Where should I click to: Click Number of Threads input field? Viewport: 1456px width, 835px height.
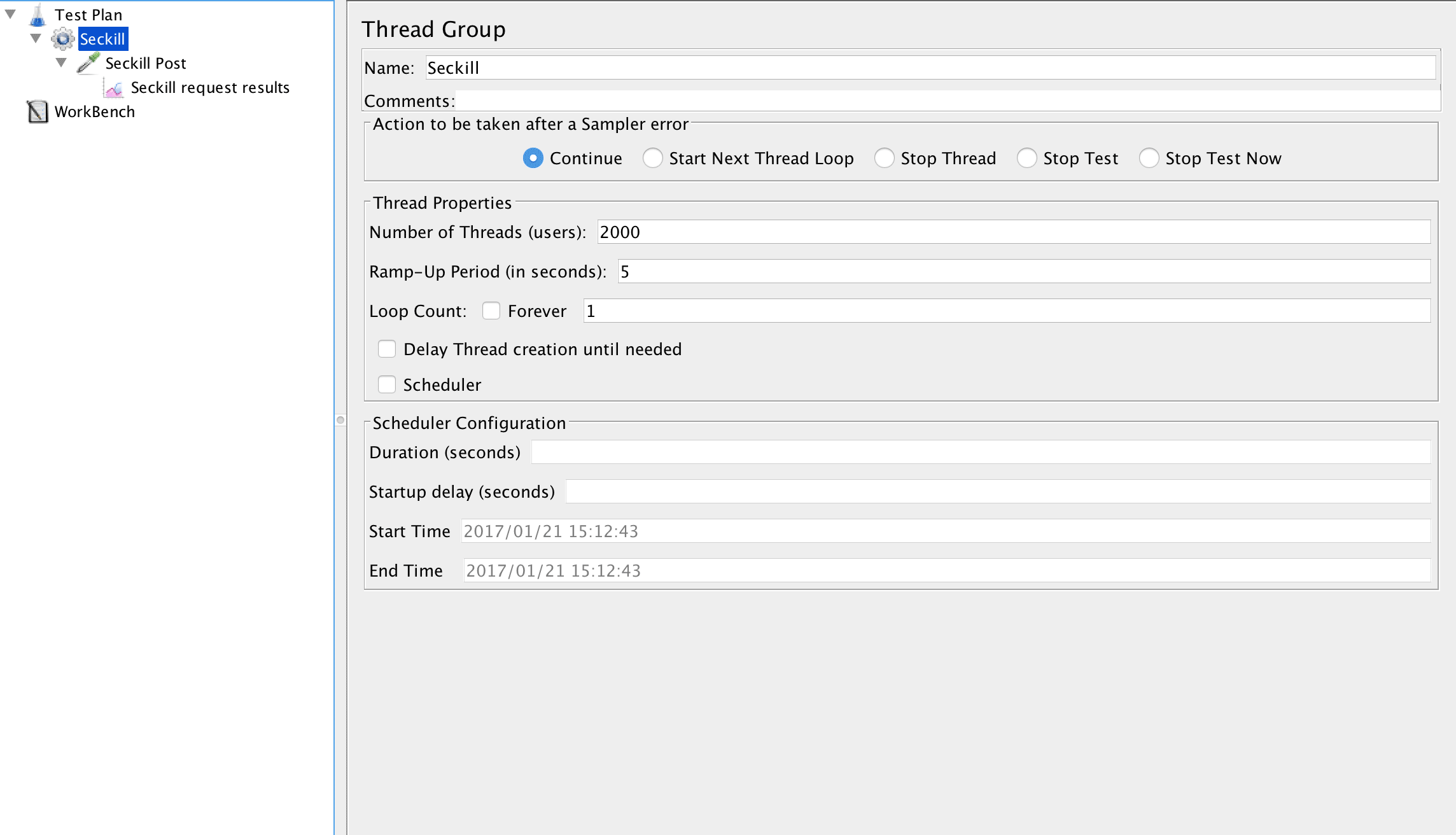click(x=1014, y=232)
